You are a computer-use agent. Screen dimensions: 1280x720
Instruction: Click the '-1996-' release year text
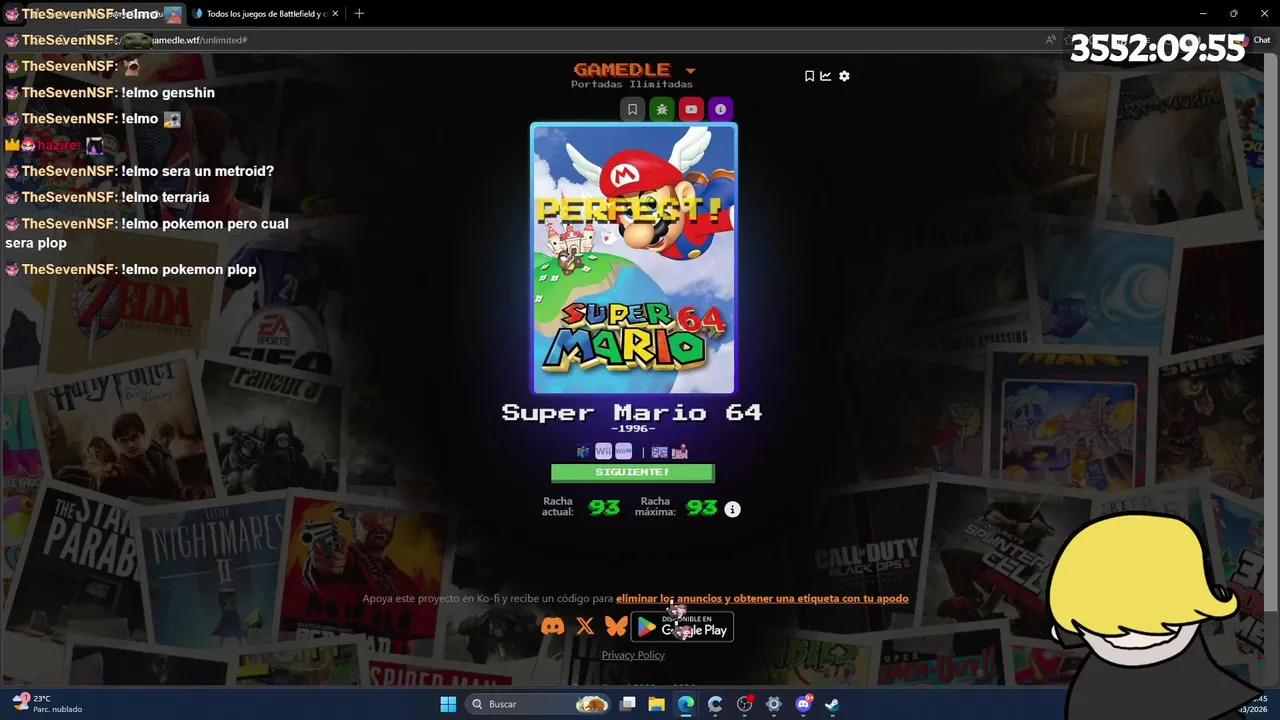[x=632, y=429]
